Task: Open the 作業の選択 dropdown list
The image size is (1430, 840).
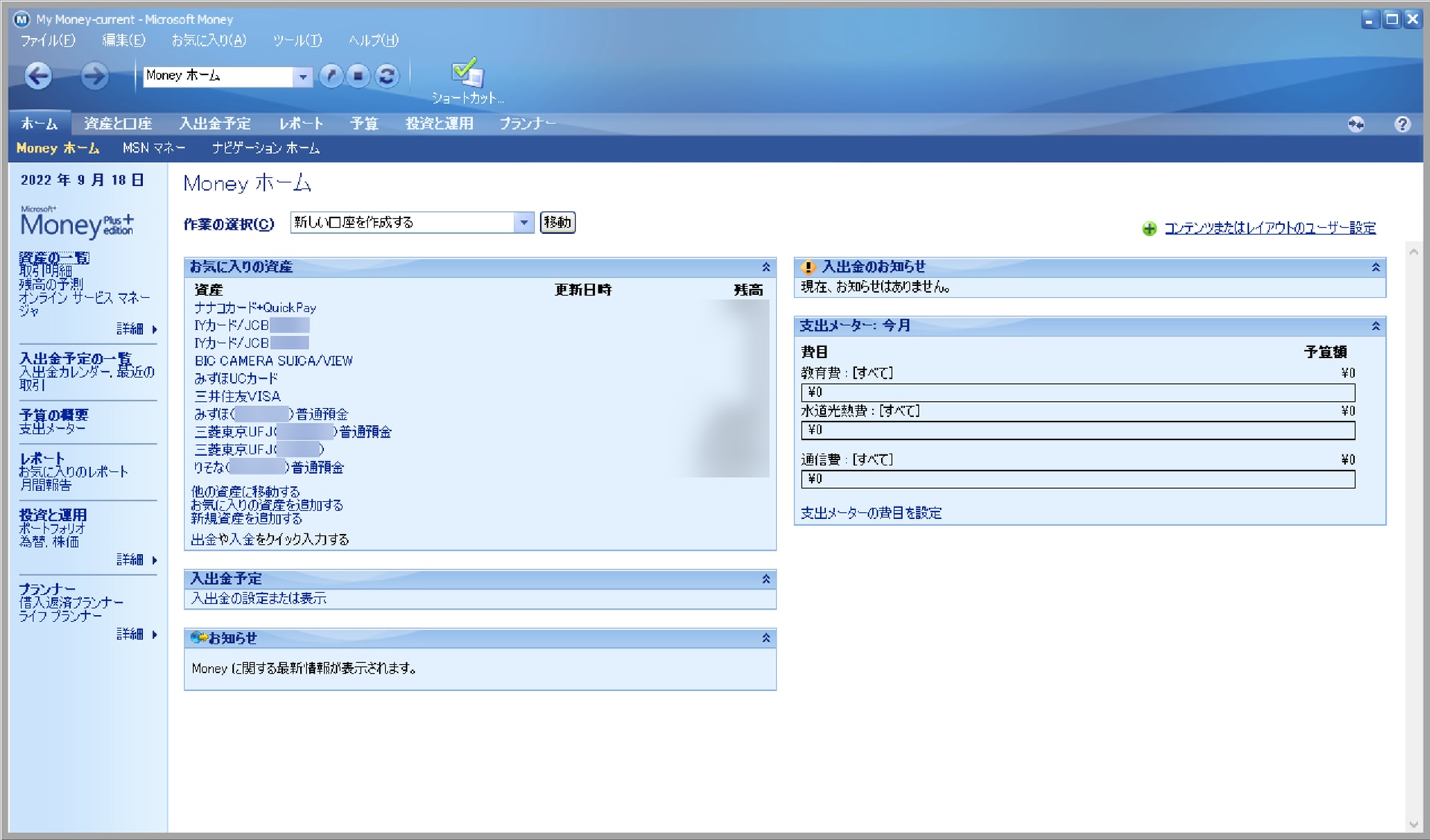Action: [524, 223]
